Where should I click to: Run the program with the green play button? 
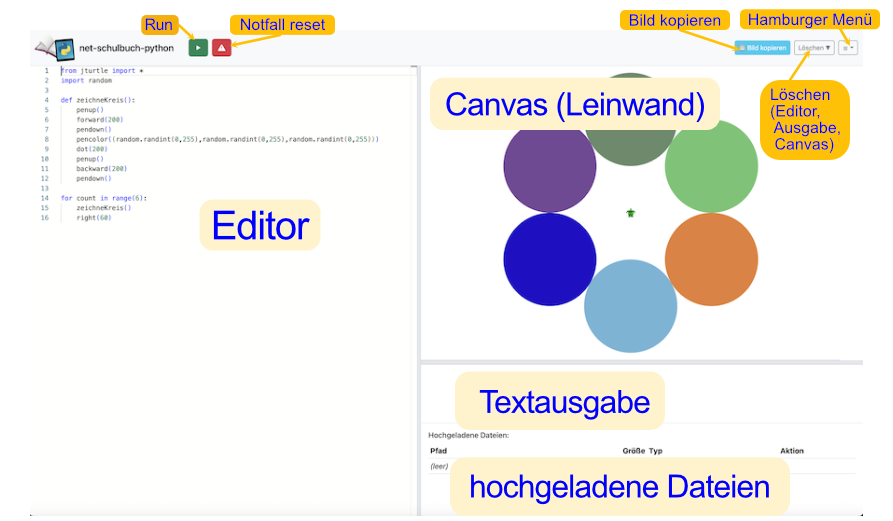click(198, 48)
